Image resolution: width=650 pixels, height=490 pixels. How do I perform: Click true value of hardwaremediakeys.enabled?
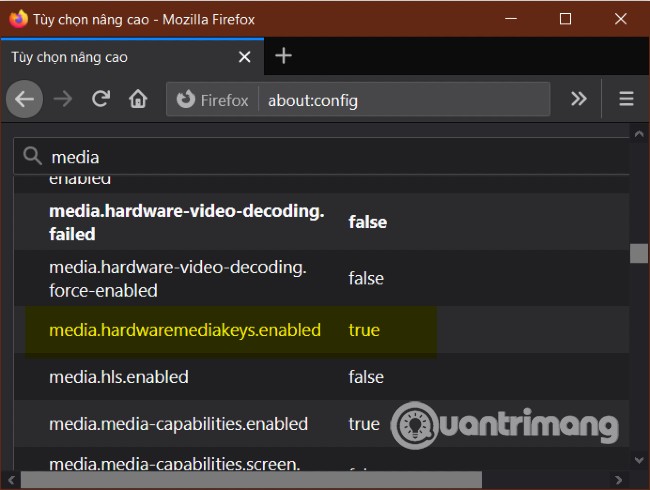pos(364,330)
